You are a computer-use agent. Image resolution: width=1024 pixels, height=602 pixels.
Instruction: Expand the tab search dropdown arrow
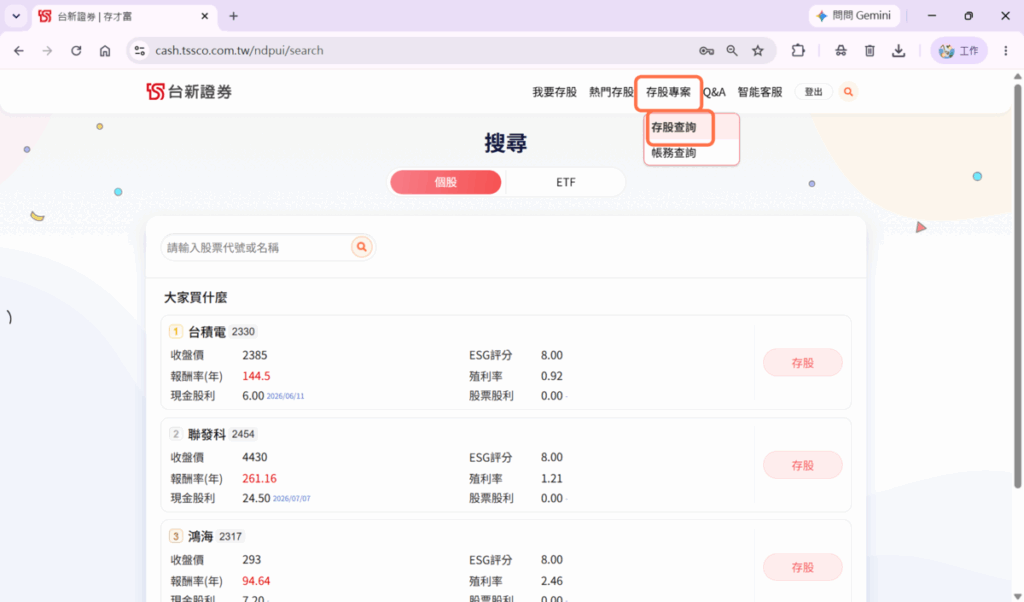click(16, 16)
